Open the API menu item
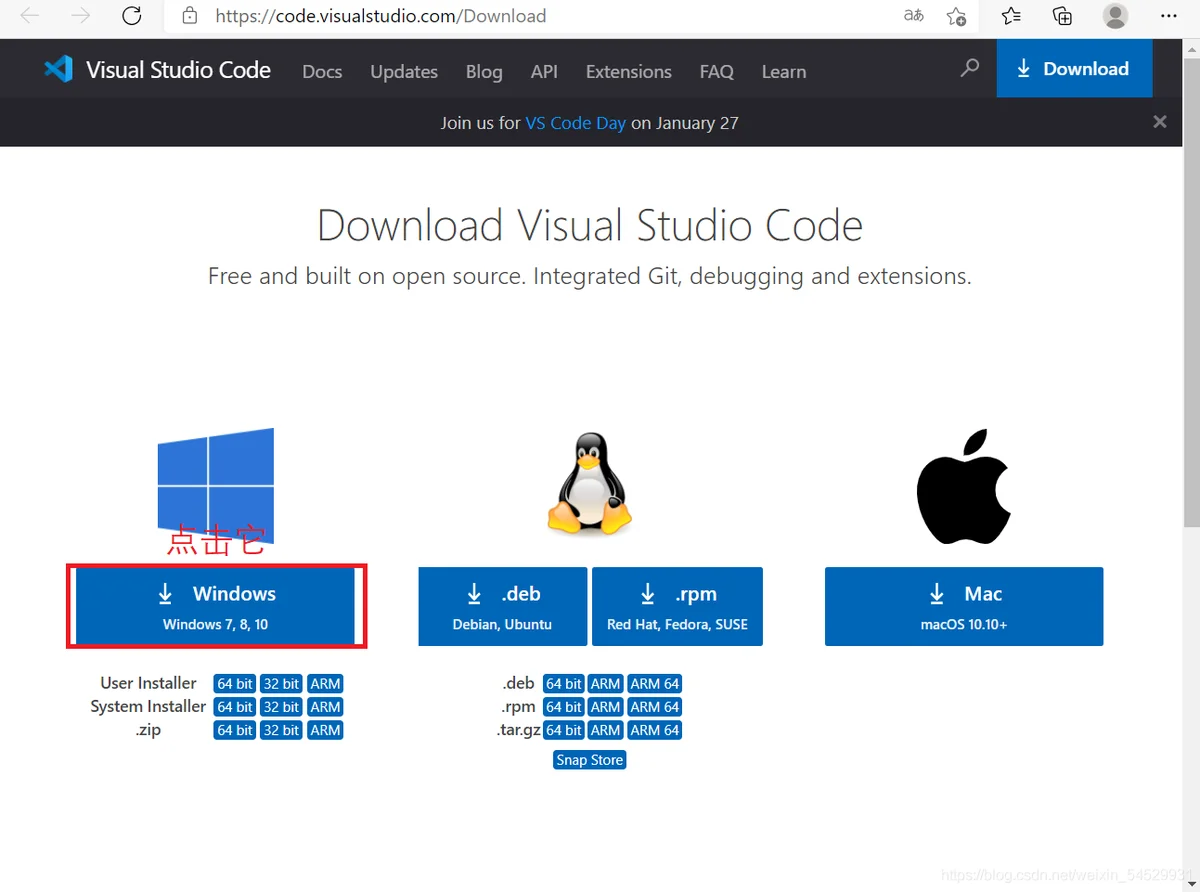This screenshot has width=1200, height=892. pyautogui.click(x=544, y=72)
